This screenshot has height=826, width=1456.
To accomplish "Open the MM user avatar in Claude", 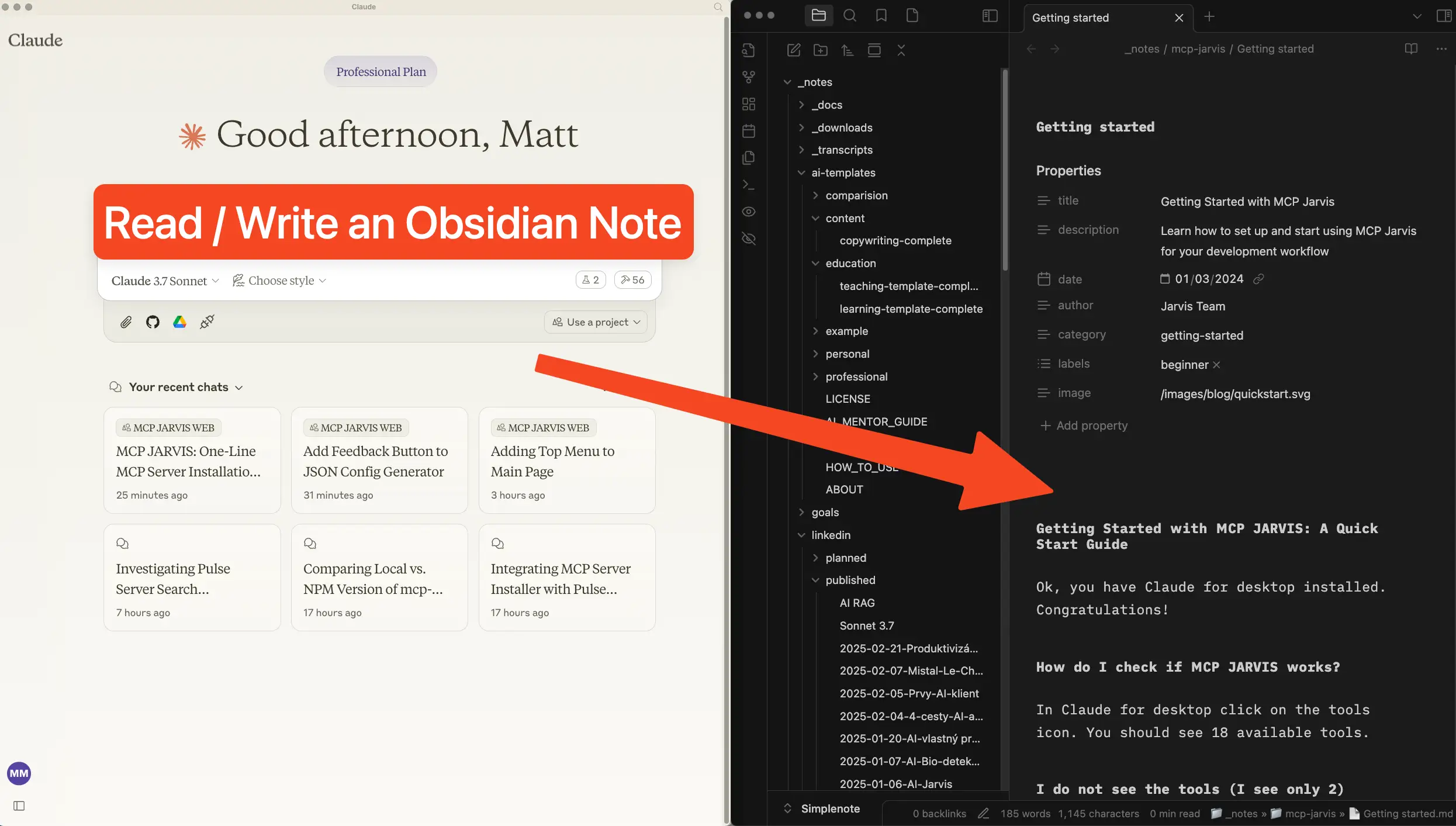I will (x=19, y=773).
